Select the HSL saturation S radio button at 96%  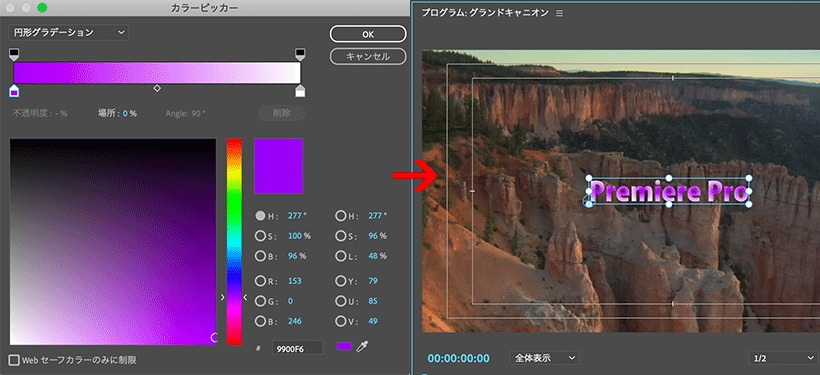[x=340, y=236]
